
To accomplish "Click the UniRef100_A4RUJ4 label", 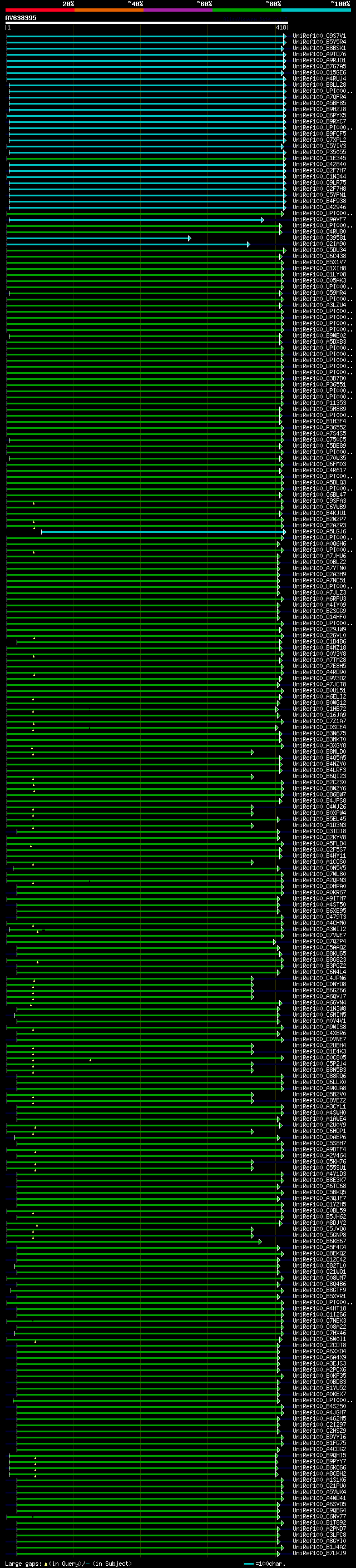I will [319, 78].
